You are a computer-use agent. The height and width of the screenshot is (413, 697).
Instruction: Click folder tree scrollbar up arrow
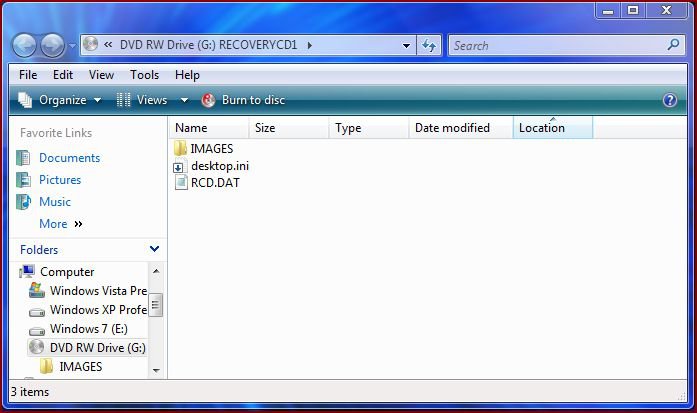(x=156, y=271)
